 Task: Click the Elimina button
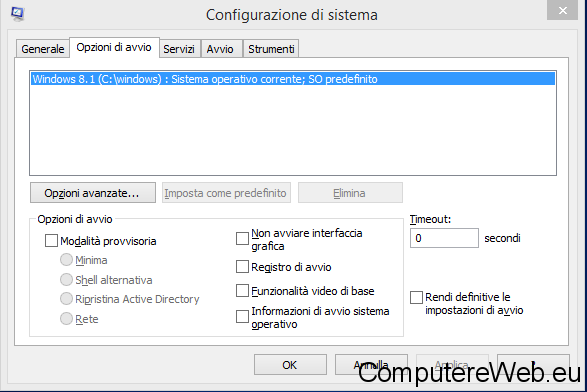pyautogui.click(x=350, y=193)
